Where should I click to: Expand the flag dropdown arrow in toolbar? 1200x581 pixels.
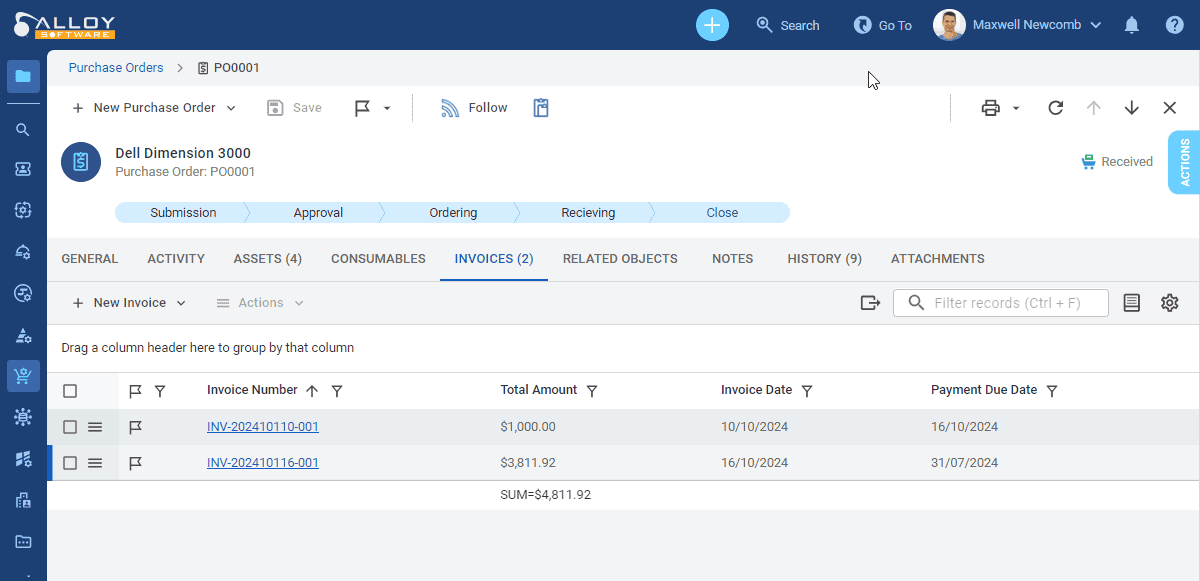click(387, 108)
